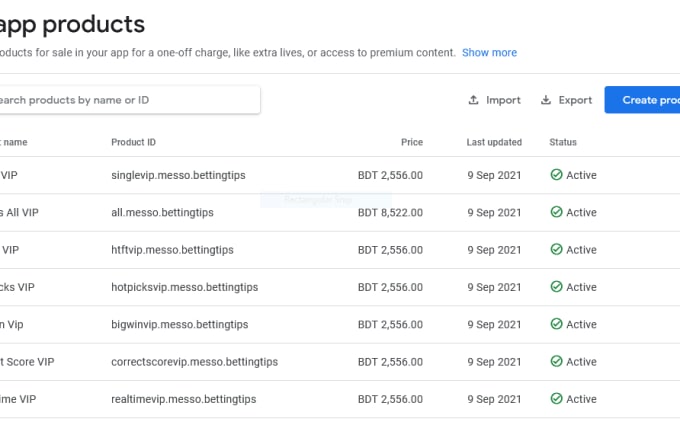Screen dimensions: 680x425
Task: Open product correctscorevip.messo.bettingtips
Action: [x=194, y=362]
